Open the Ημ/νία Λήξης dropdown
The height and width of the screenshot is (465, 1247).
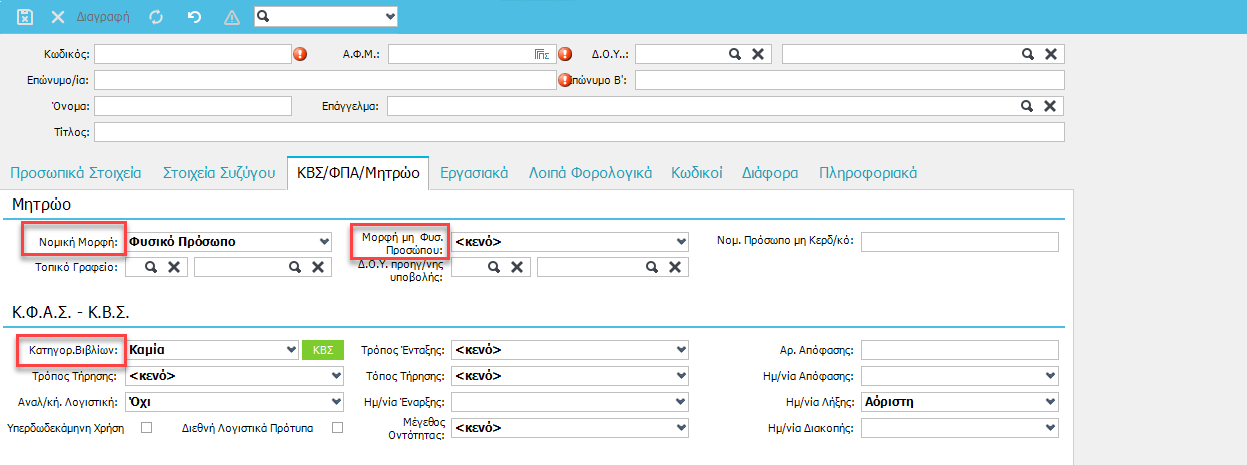[x=1050, y=402]
